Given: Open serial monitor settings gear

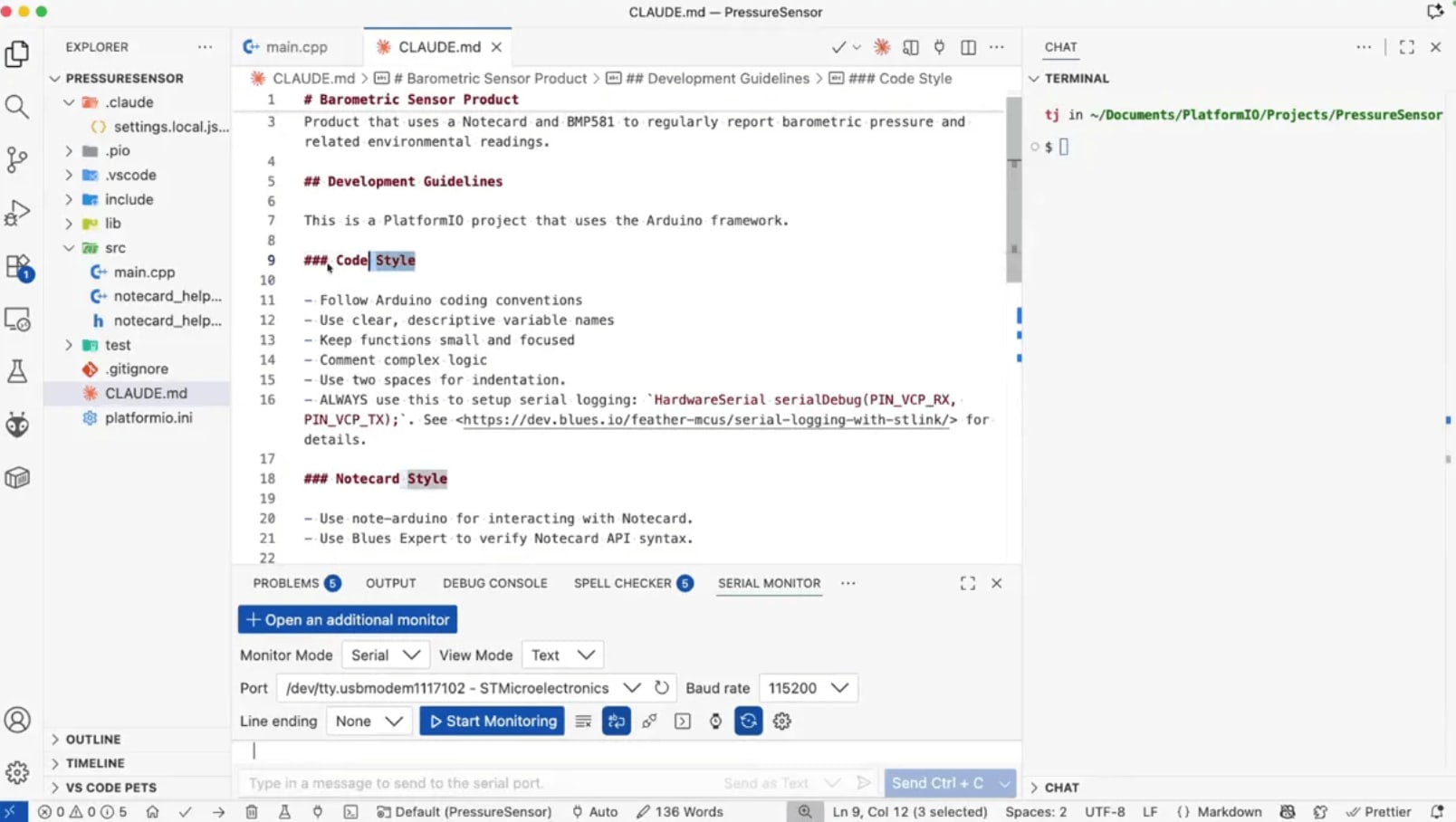Looking at the screenshot, I should (x=781, y=721).
